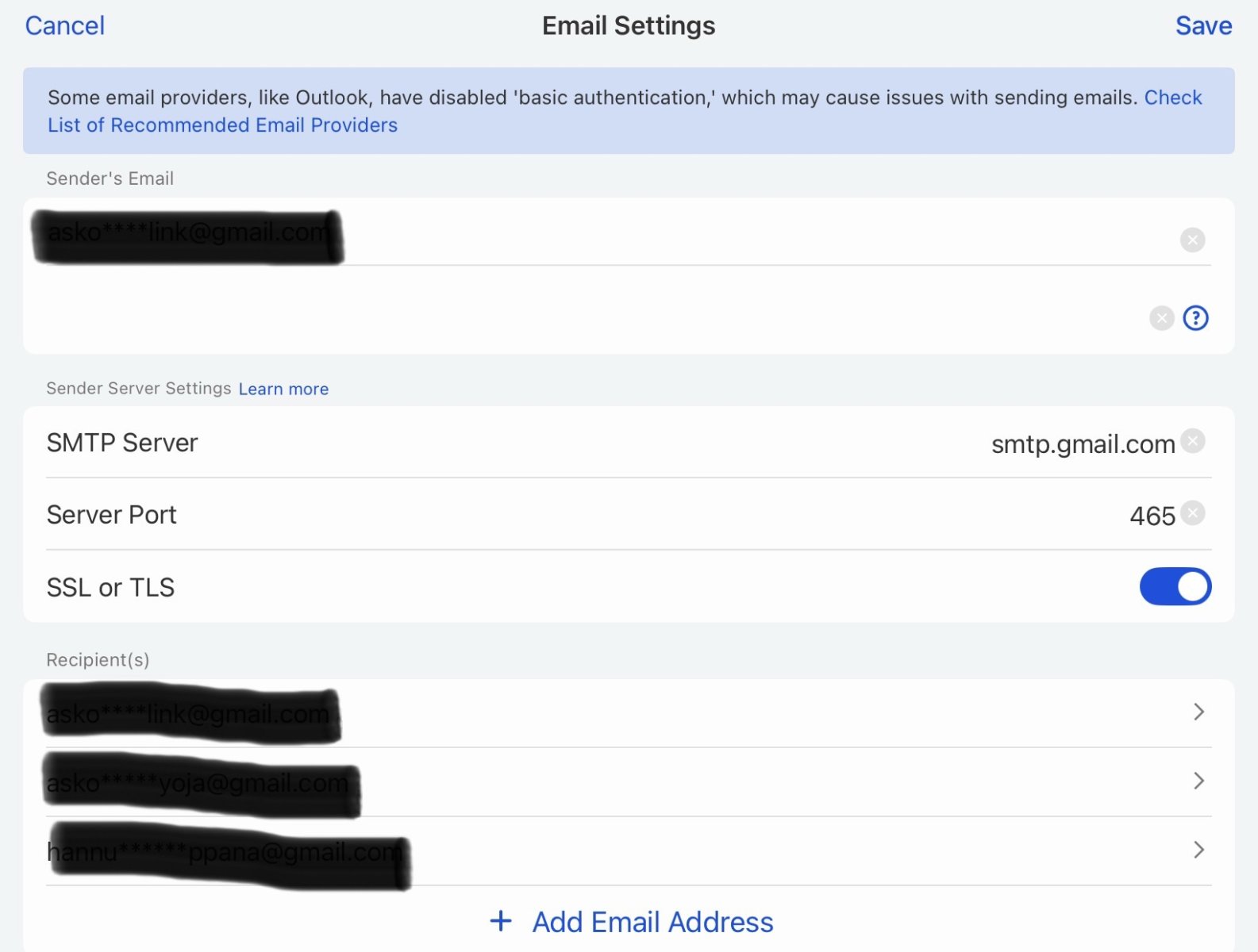Edit the 465 server port value

coord(1152,516)
